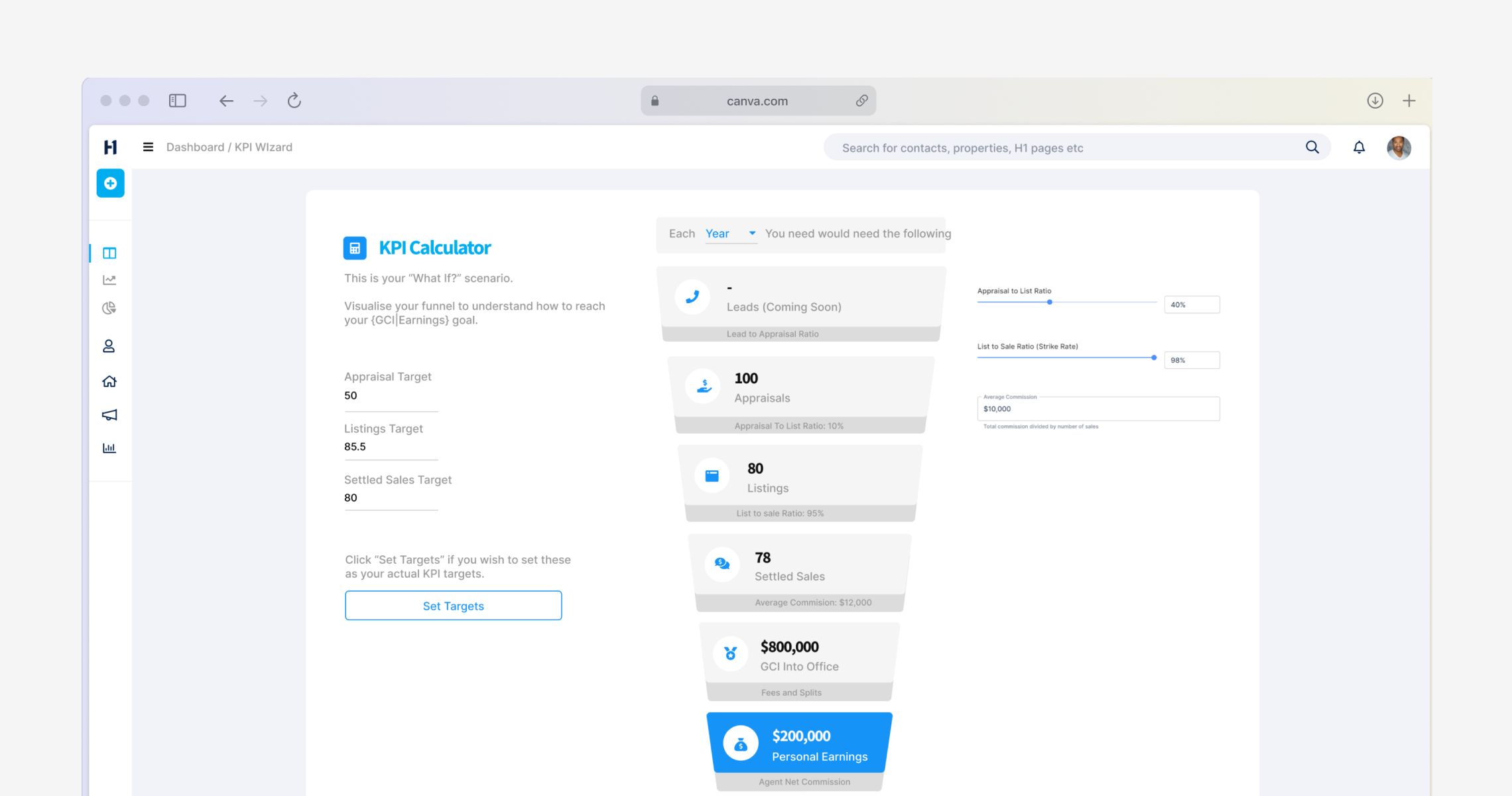Click the Appraisals hand-dollar icon
The width and height of the screenshot is (1512, 796).
(704, 386)
